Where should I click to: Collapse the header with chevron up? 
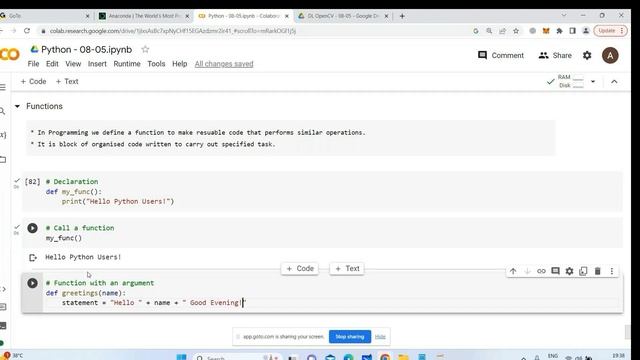point(614,82)
